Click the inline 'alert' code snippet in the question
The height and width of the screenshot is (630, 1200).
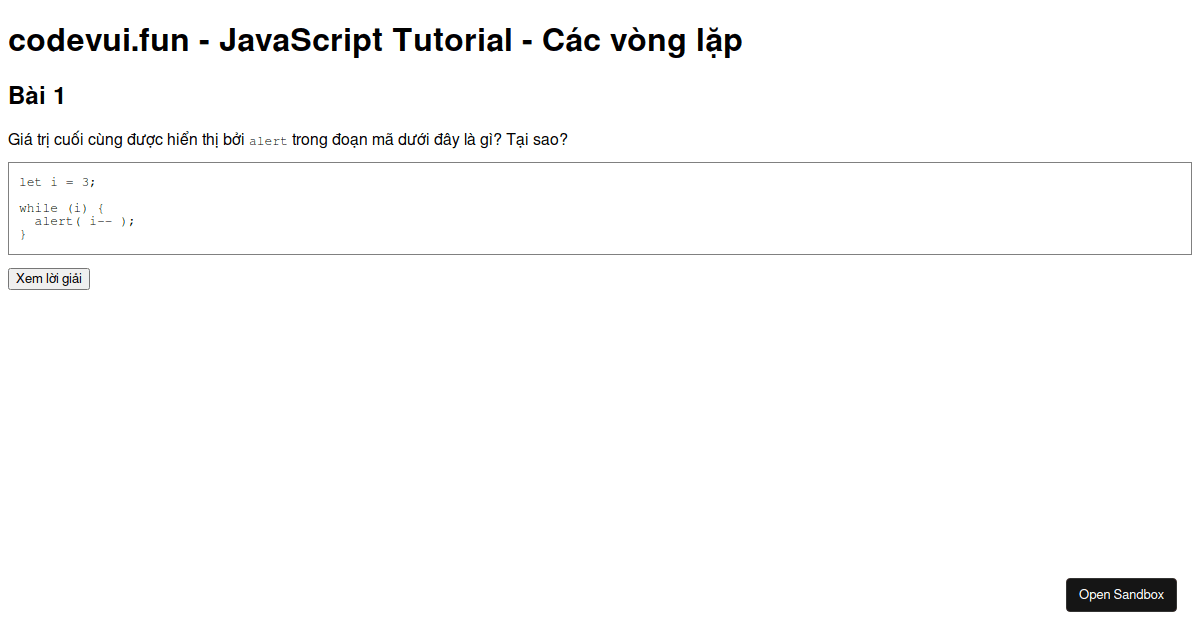(x=268, y=141)
